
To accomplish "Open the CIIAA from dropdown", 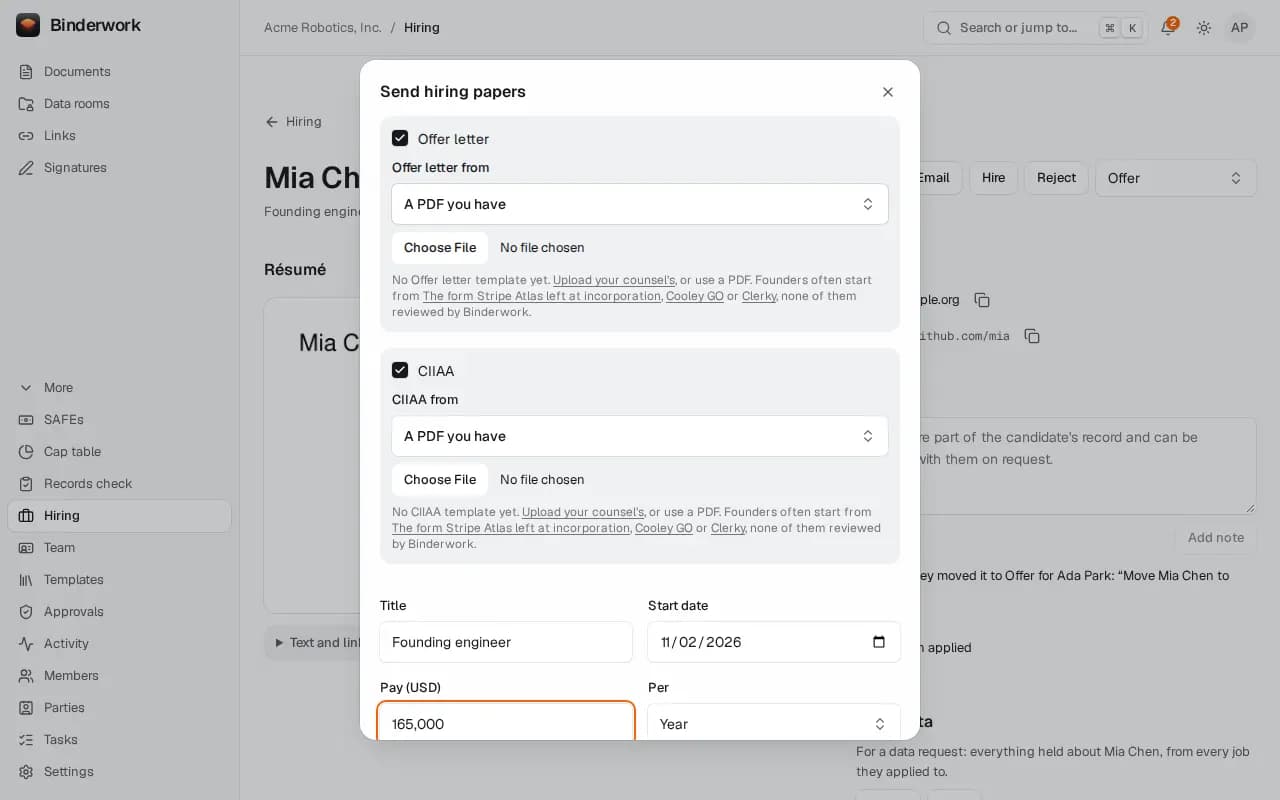I will [x=640, y=436].
